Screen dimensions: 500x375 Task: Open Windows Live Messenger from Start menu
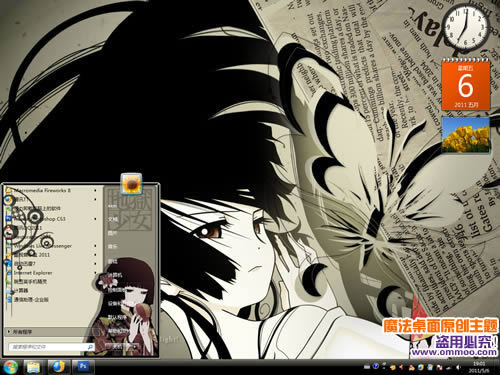point(52,246)
